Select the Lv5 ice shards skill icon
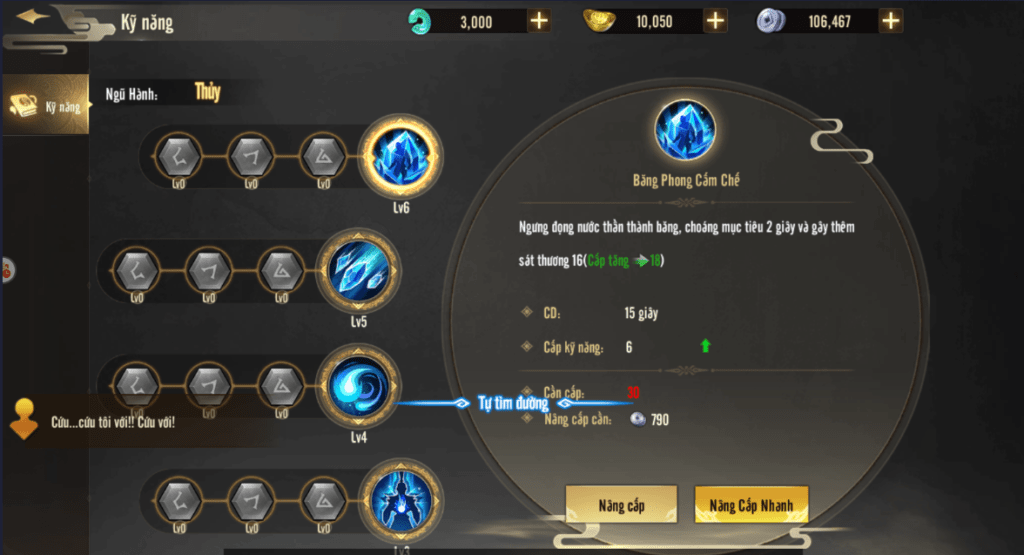 359,270
